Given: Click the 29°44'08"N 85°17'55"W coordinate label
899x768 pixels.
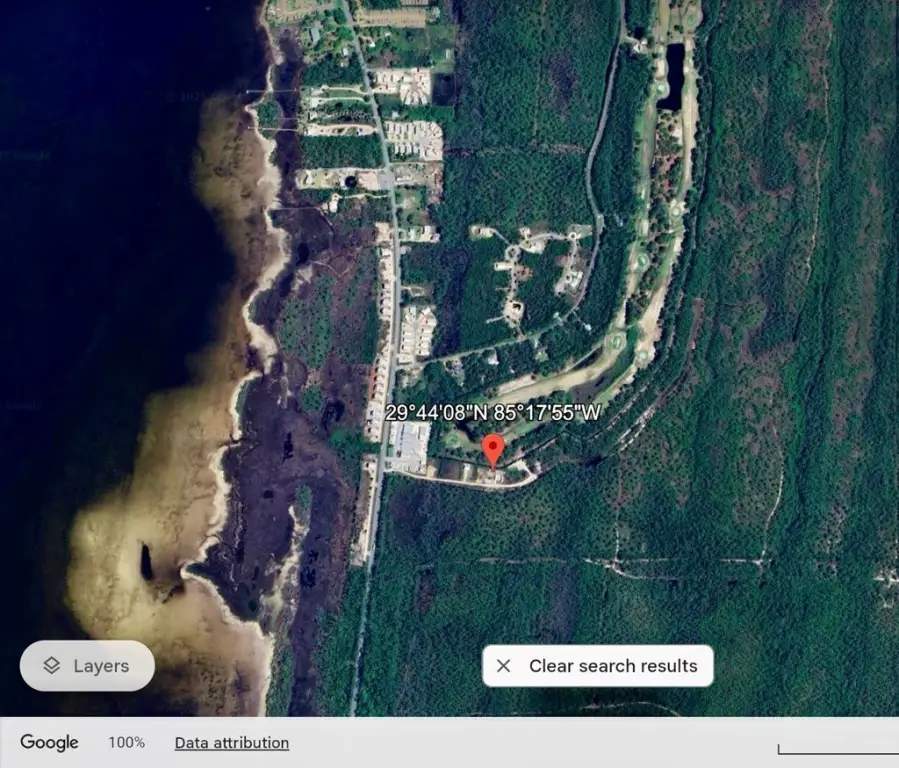Looking at the screenshot, I should point(493,413).
